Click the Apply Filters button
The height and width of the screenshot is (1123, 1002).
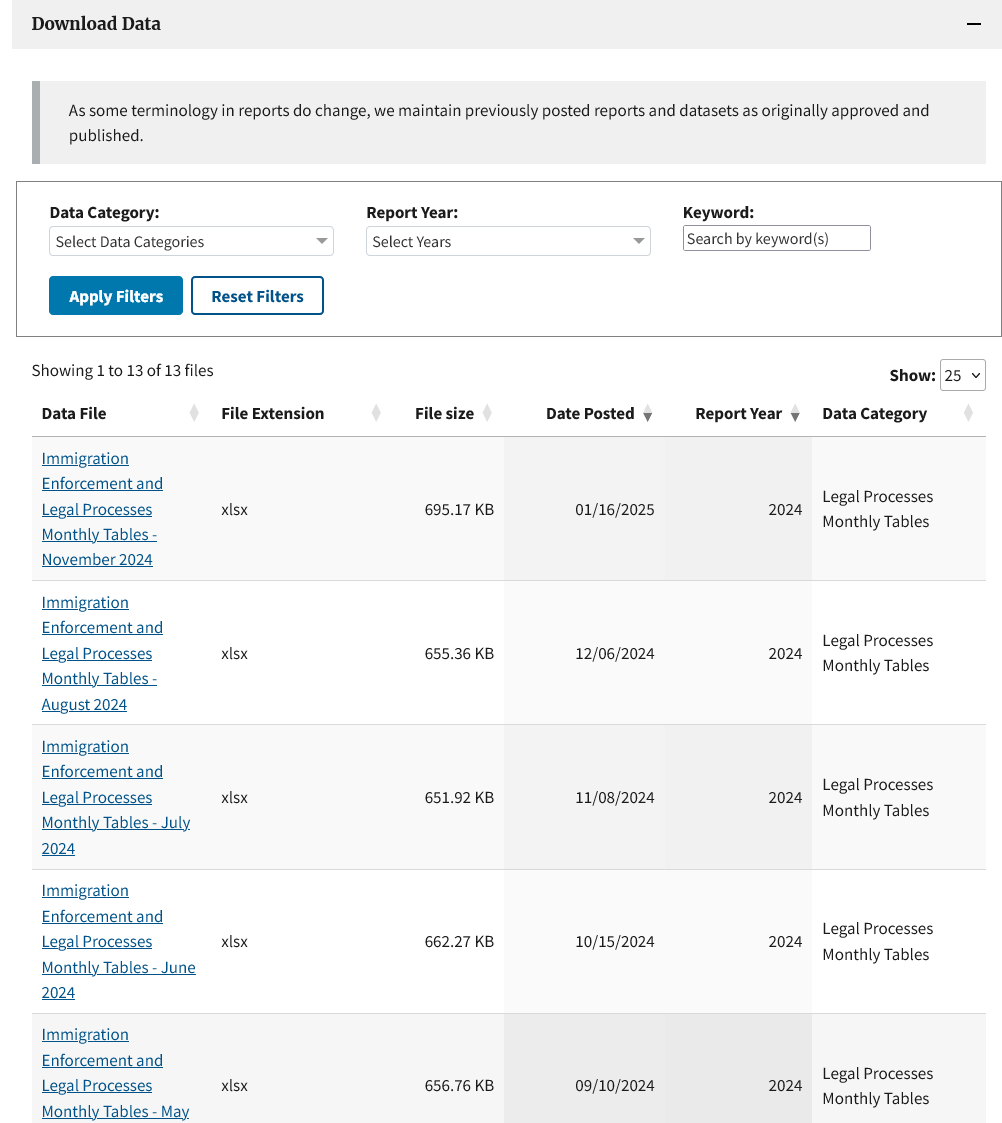pos(116,296)
